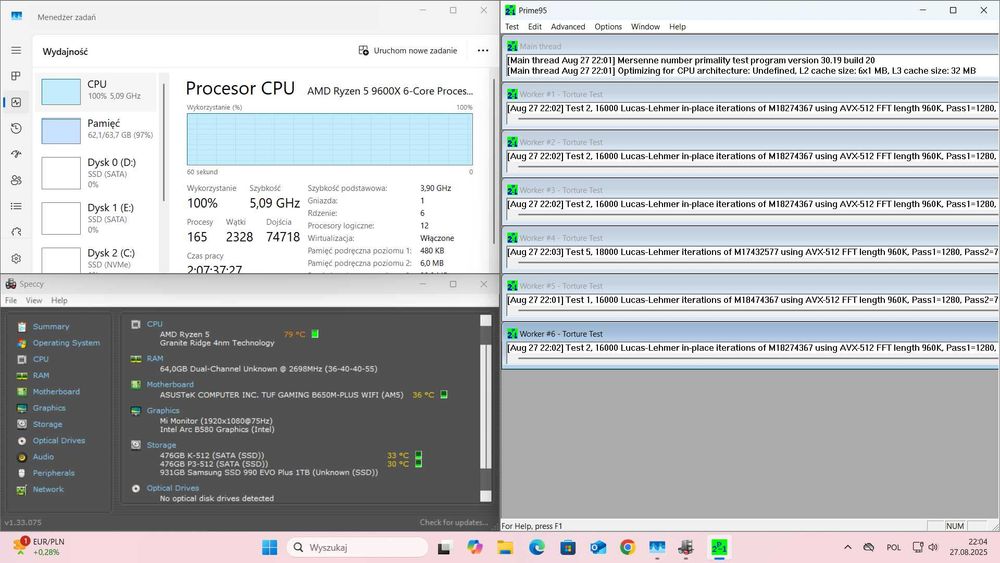The width and height of the screenshot is (1000, 563).
Task: Open Prime95 Test menu
Action: [x=512, y=27]
